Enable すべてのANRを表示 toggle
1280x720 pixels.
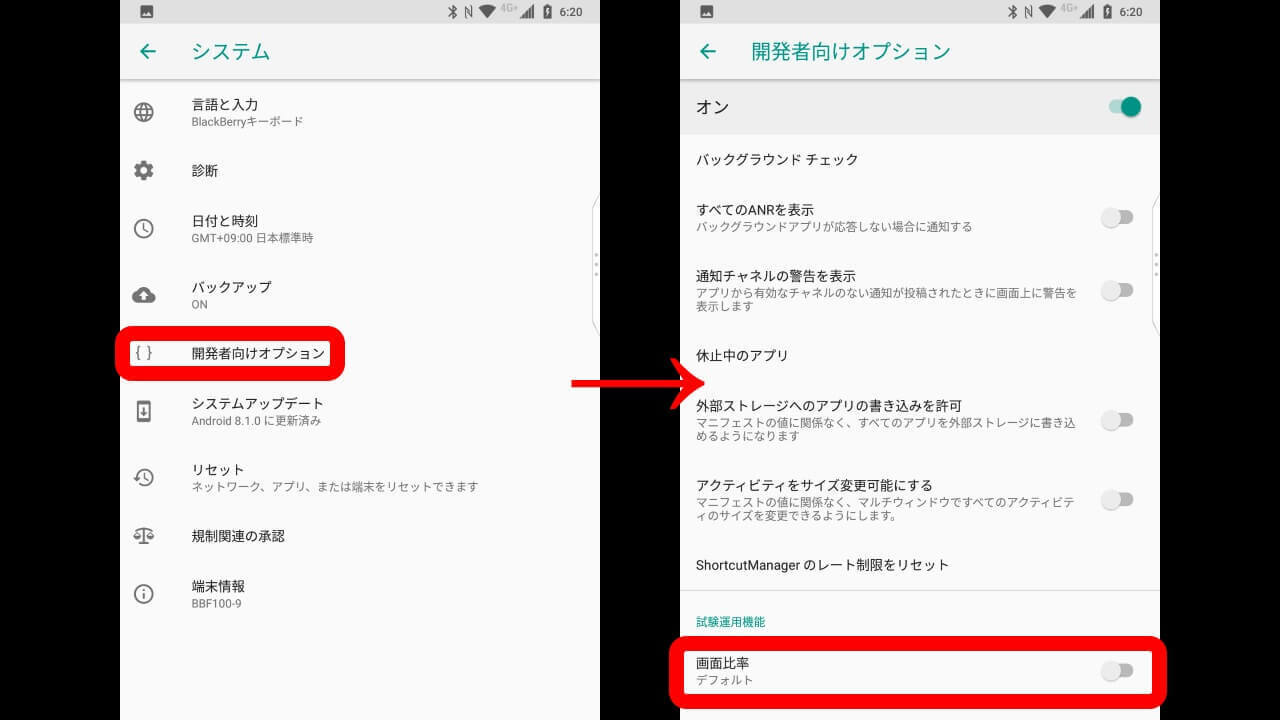tap(1117, 218)
